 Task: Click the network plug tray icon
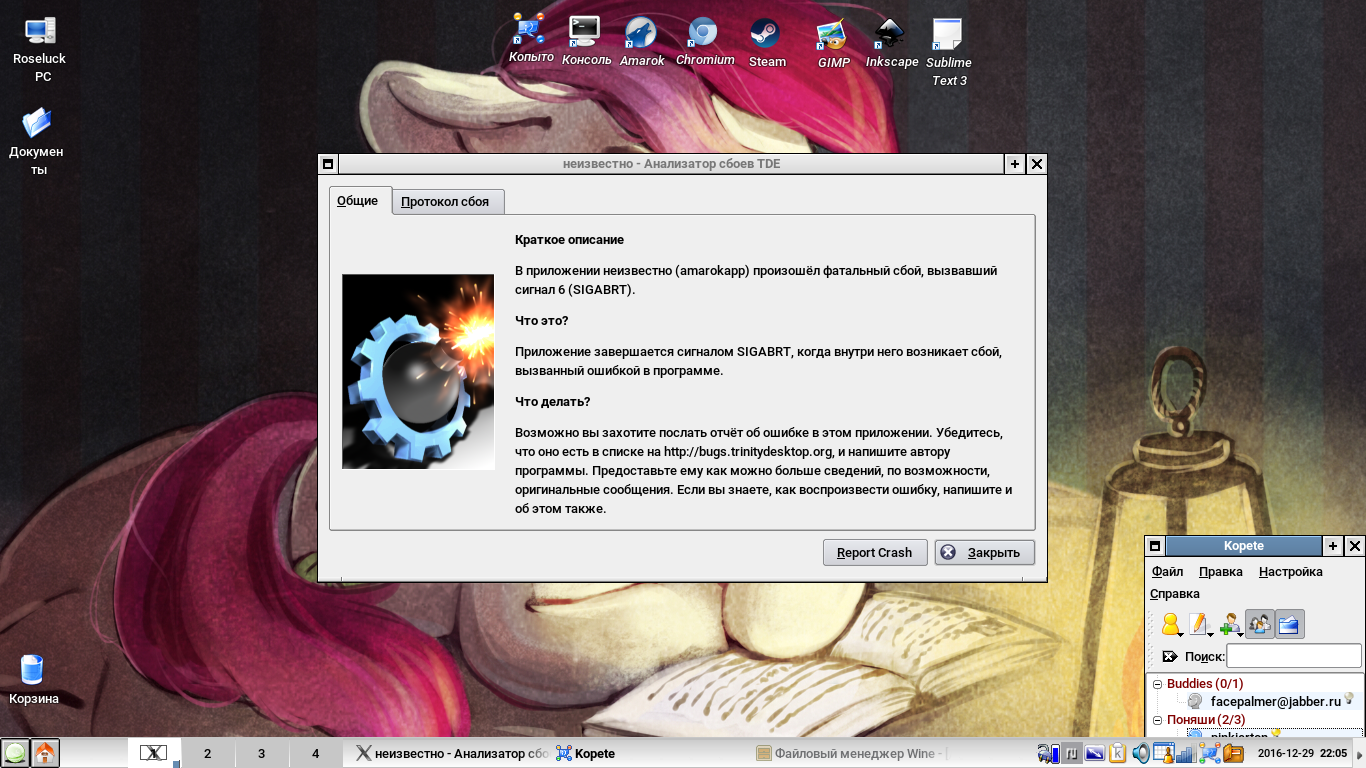1048,753
